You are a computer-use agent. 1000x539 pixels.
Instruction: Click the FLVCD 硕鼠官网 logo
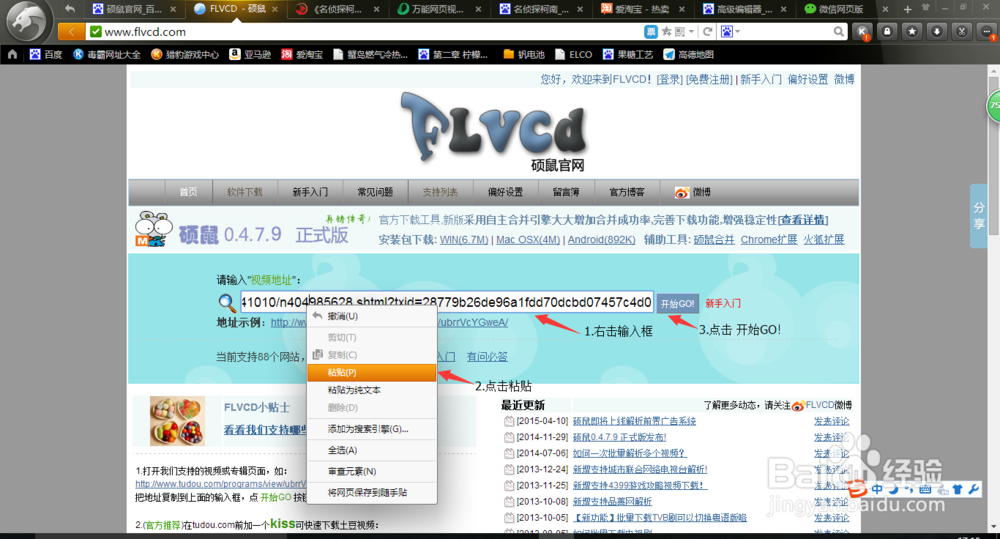493,132
